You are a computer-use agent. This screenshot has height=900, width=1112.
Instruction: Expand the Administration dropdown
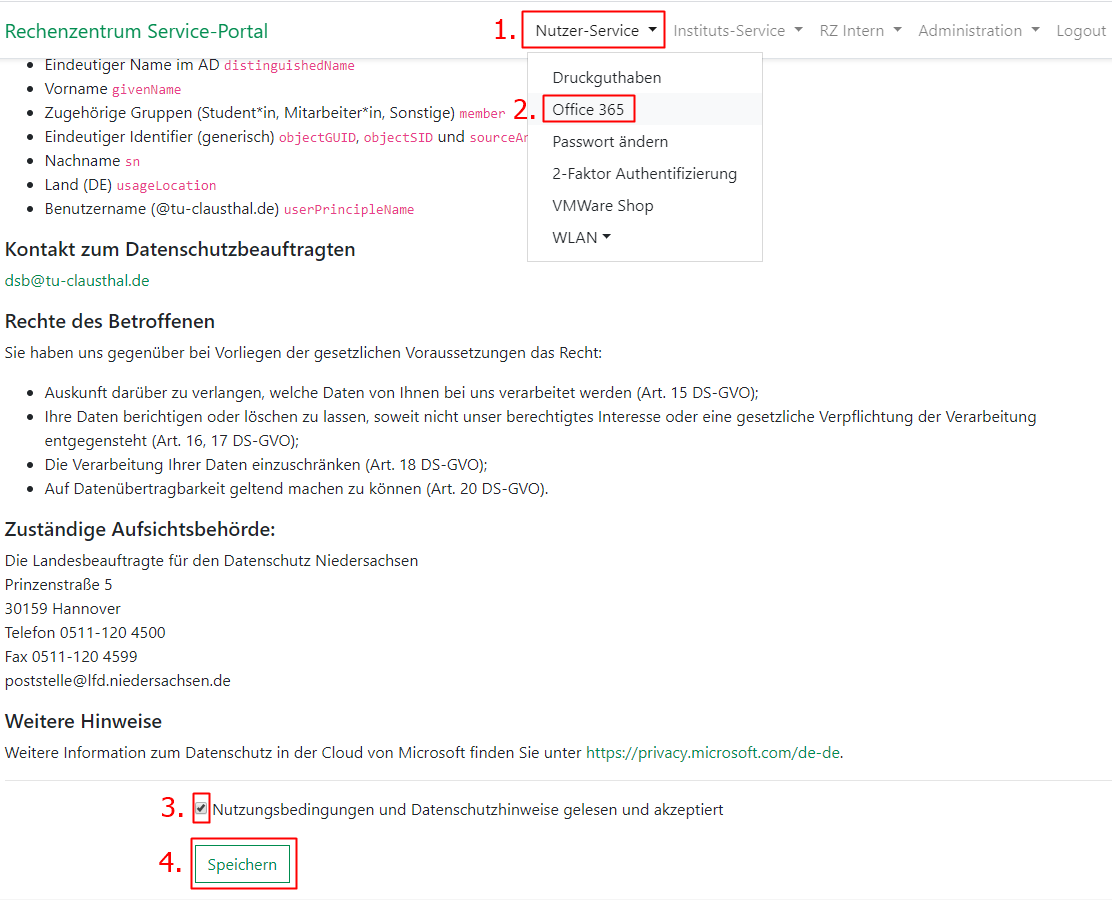pyautogui.click(x=978, y=30)
